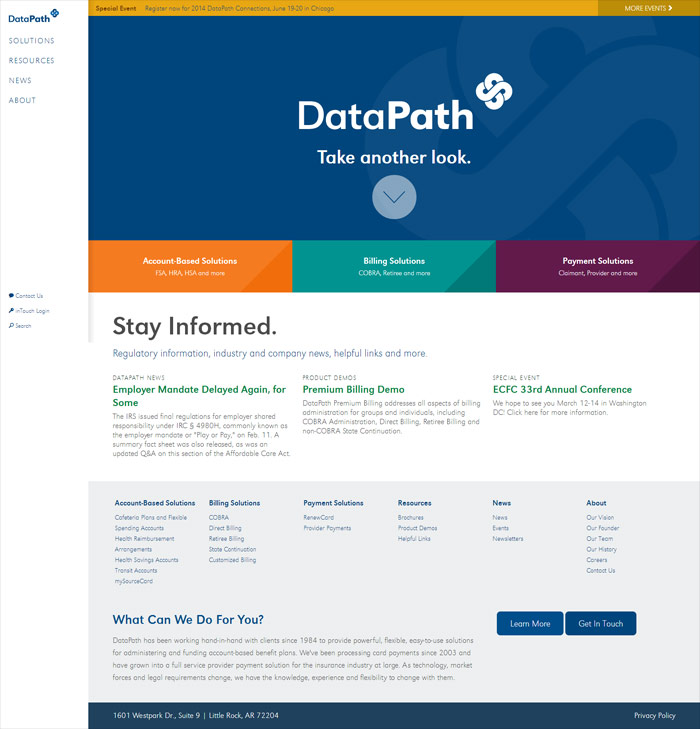This screenshot has width=700, height=729.
Task: Open the News menu
Action: 20,80
